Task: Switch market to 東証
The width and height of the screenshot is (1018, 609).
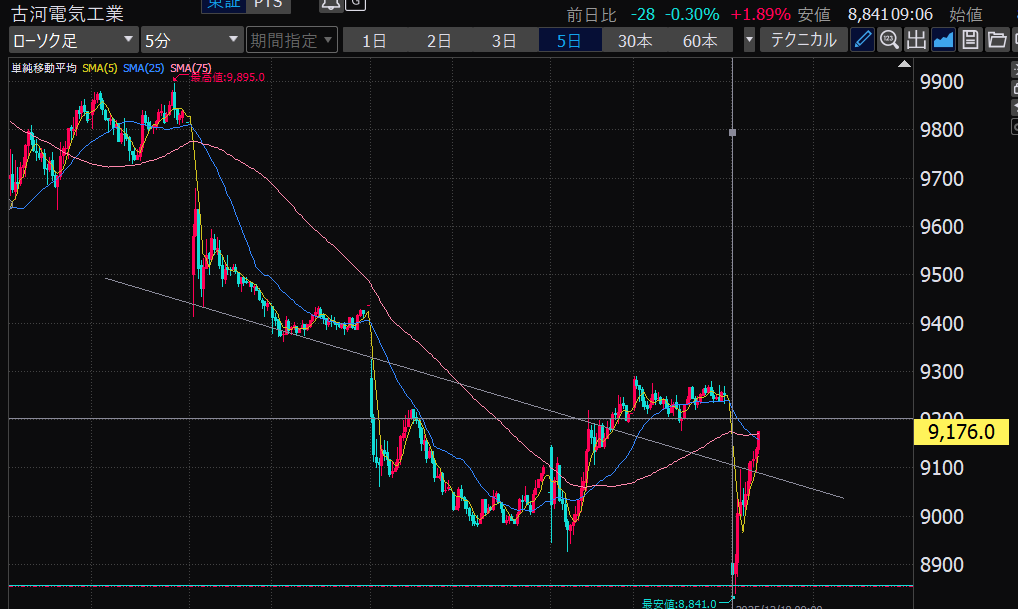Action: tap(220, 5)
